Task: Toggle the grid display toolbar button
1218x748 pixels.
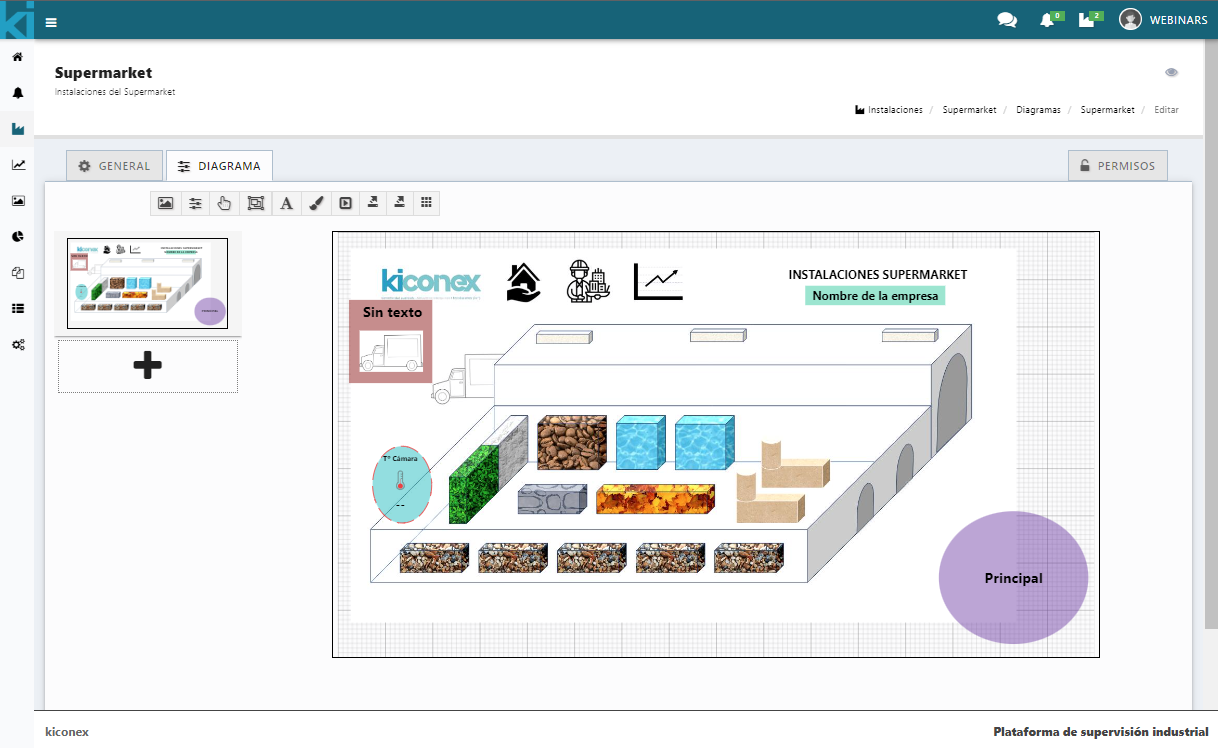Action: [426, 203]
